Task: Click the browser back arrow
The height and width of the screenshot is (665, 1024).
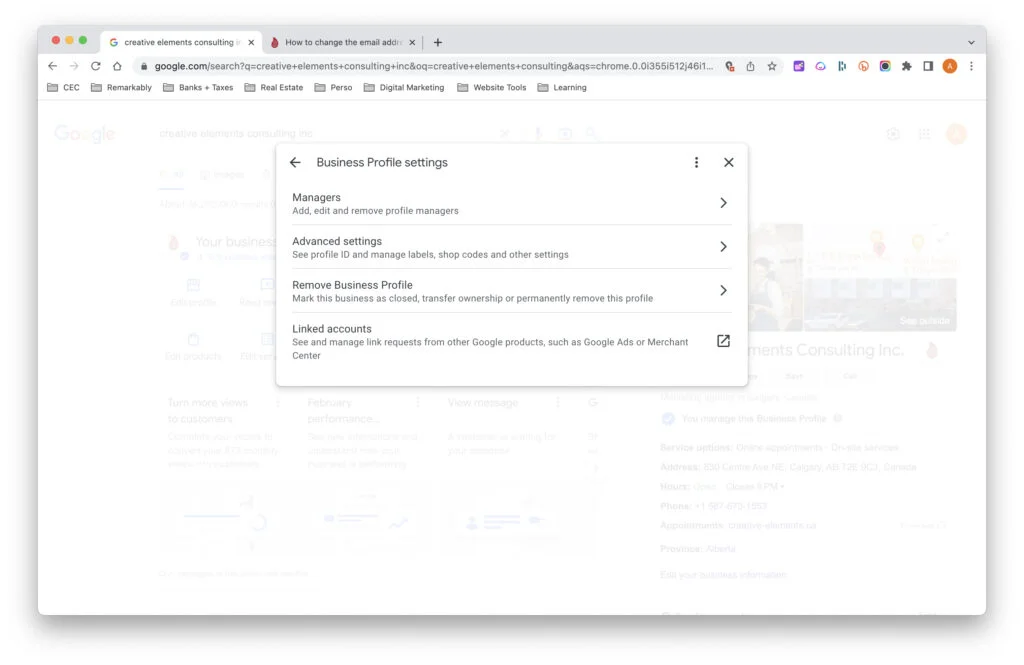Action: tap(53, 66)
